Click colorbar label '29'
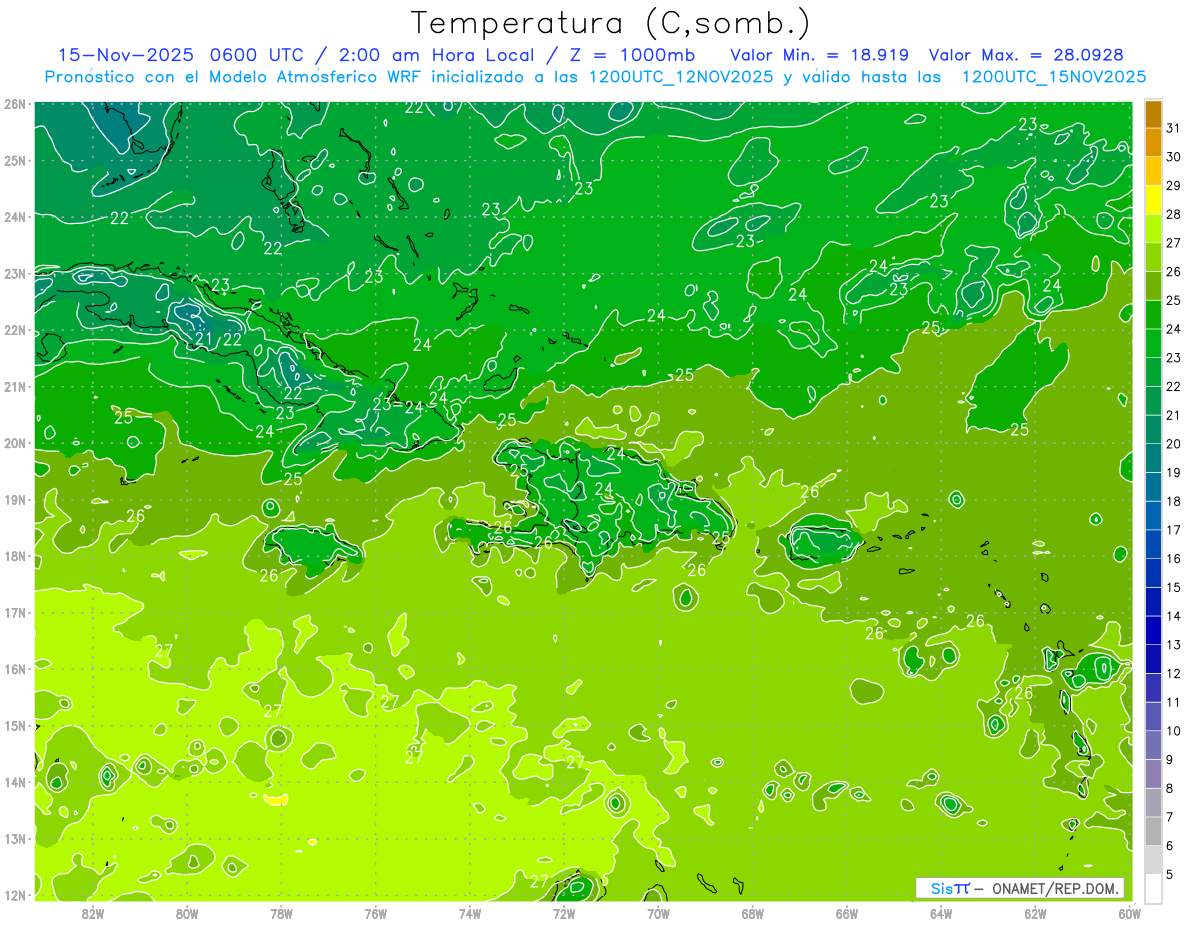 (x=1173, y=186)
